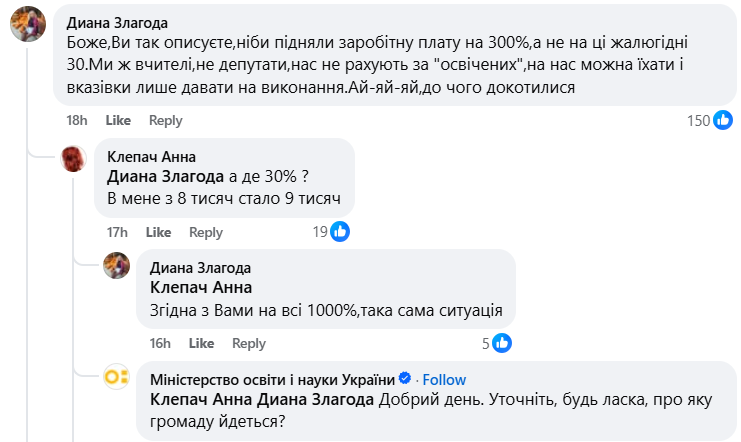This screenshot has width=741, height=442.
Task: Reply to the comment posted 18h ago
Action: pyautogui.click(x=166, y=121)
